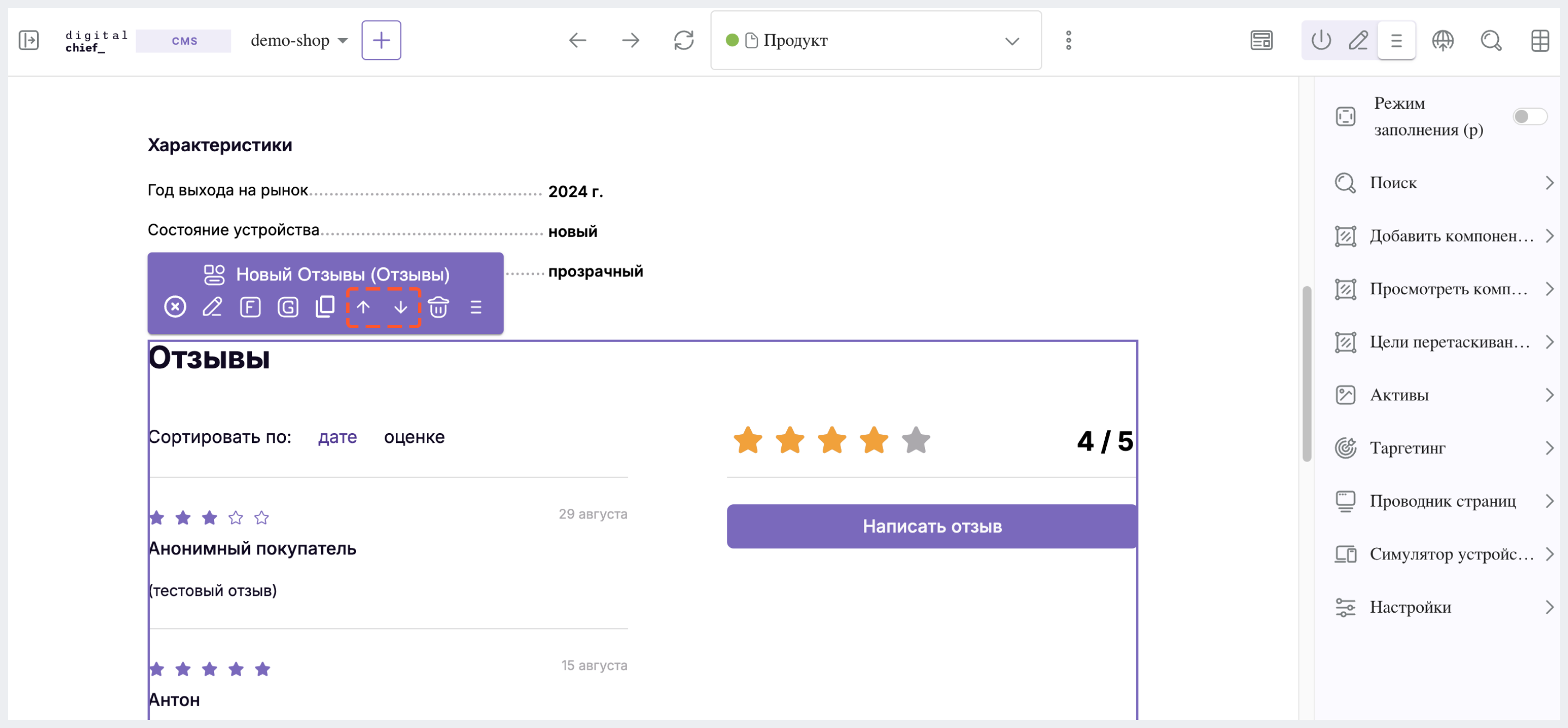Duplicate the Отзывы component
1568x728 pixels.
325,307
